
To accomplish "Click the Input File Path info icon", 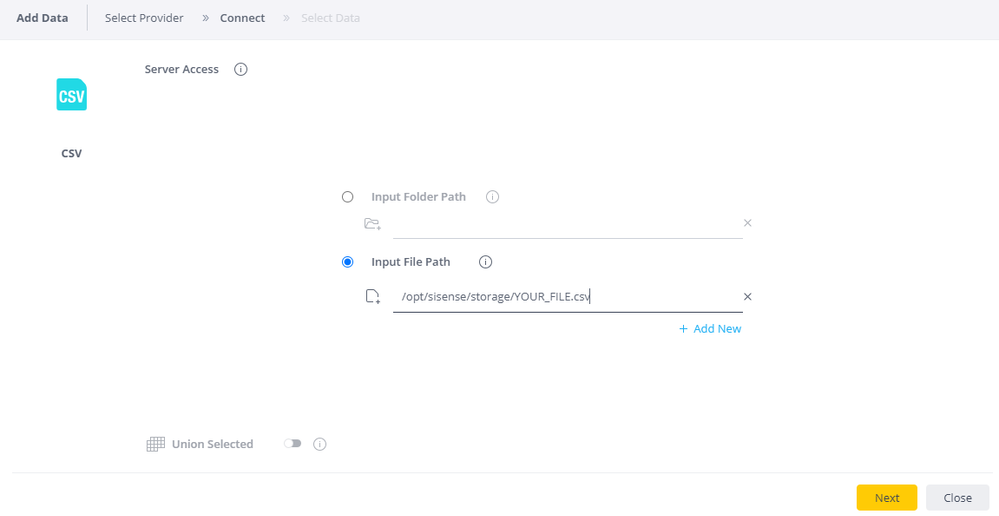I will tap(486, 262).
